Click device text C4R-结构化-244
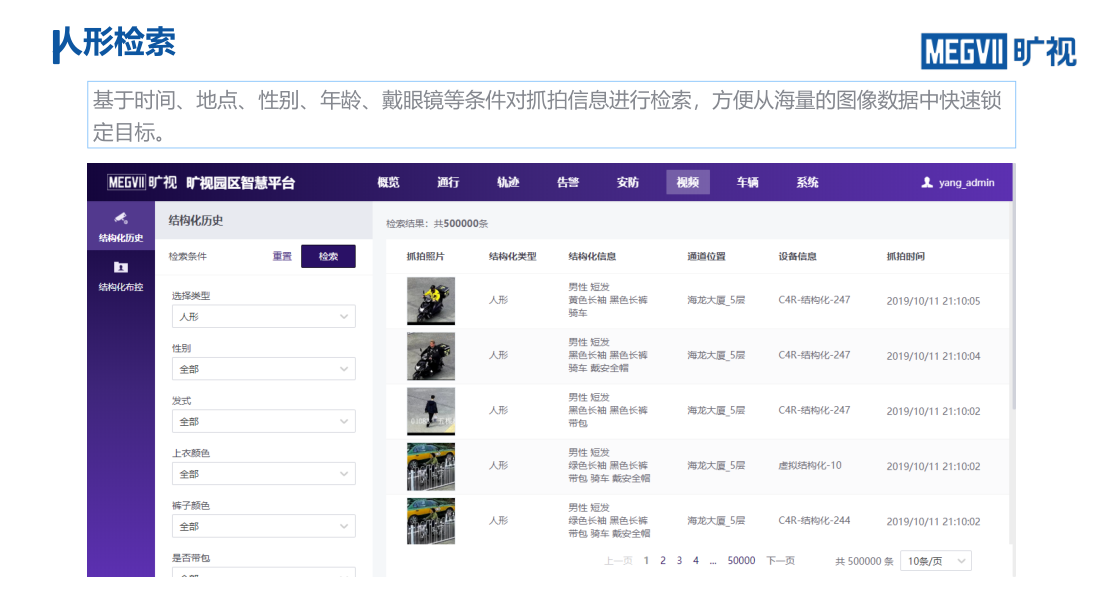This screenshot has height=614, width=1093. pos(814,520)
